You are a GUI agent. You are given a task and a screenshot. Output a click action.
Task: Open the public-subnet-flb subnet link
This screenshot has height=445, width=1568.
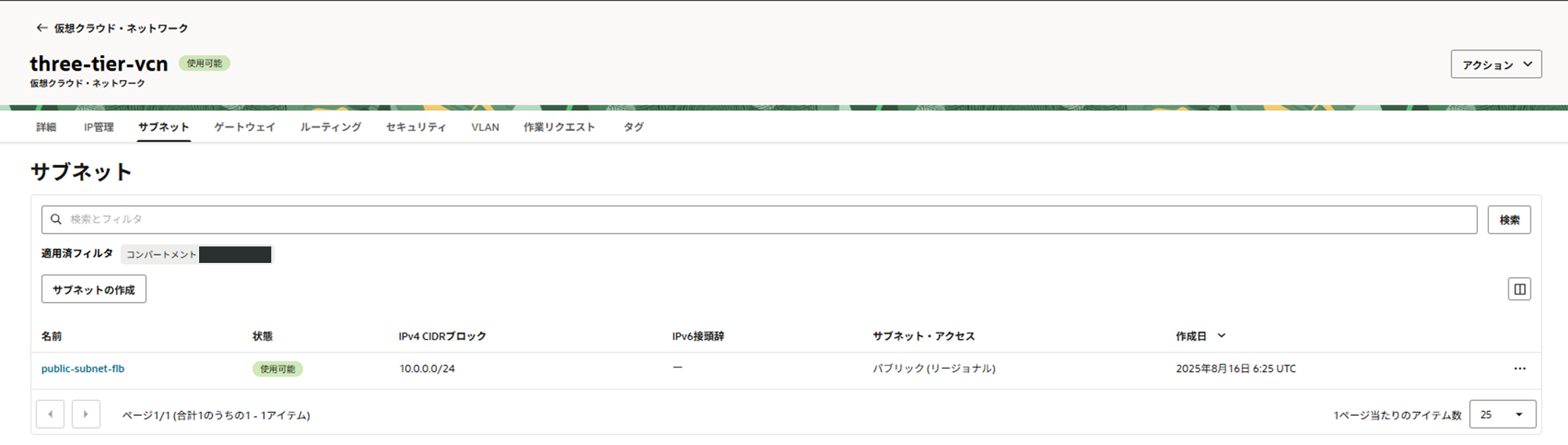(83, 369)
